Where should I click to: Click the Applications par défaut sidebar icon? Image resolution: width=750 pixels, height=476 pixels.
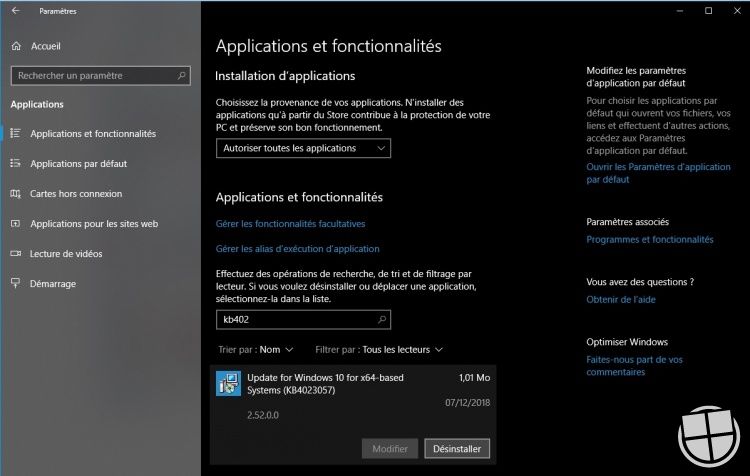(x=16, y=163)
